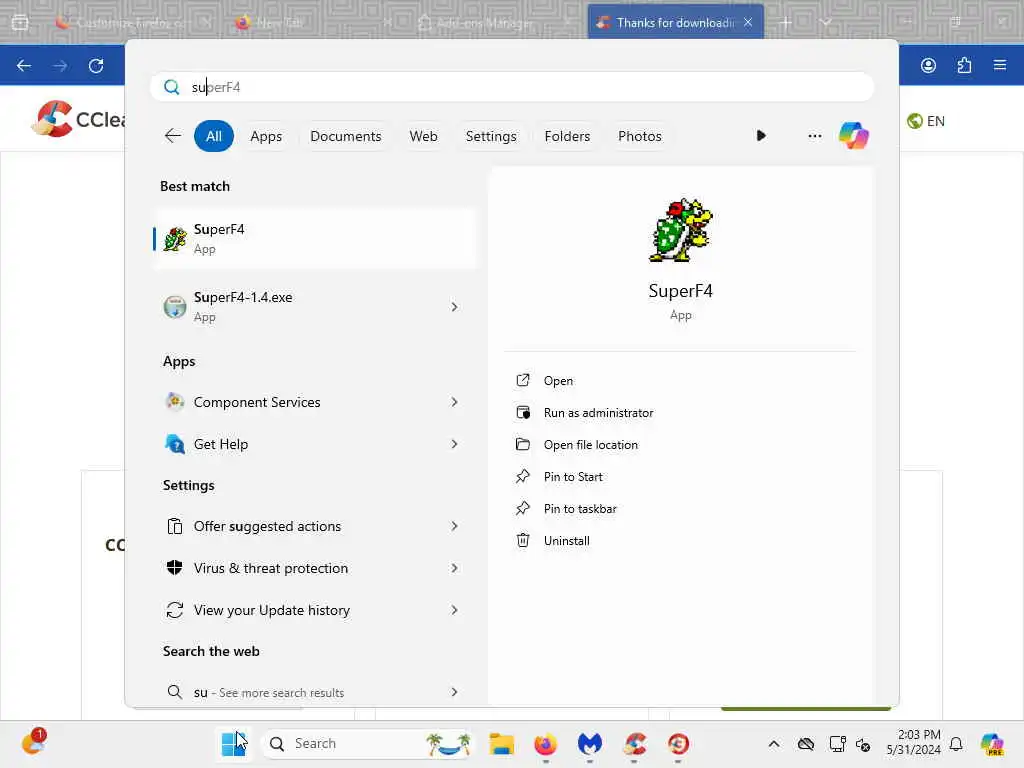Image resolution: width=1024 pixels, height=768 pixels.
Task: Select the All filter tab
Action: (214, 136)
